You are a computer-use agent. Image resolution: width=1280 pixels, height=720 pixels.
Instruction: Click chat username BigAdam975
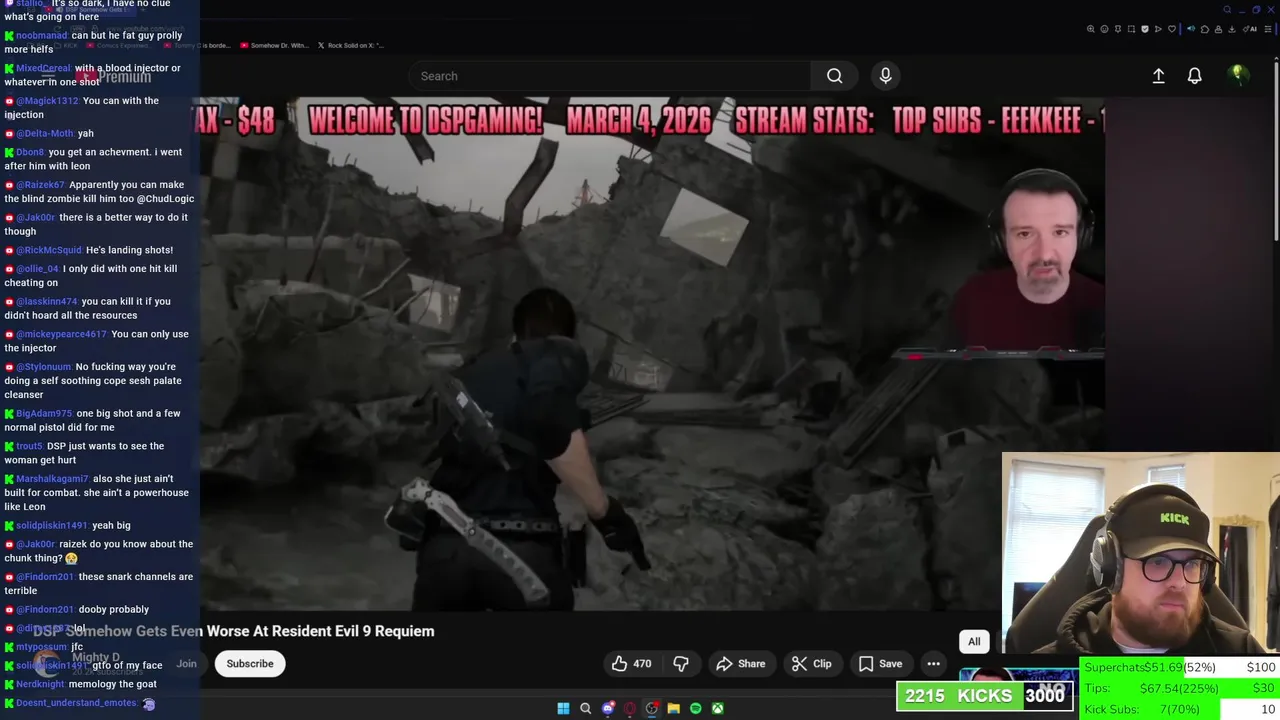pyautogui.click(x=44, y=414)
